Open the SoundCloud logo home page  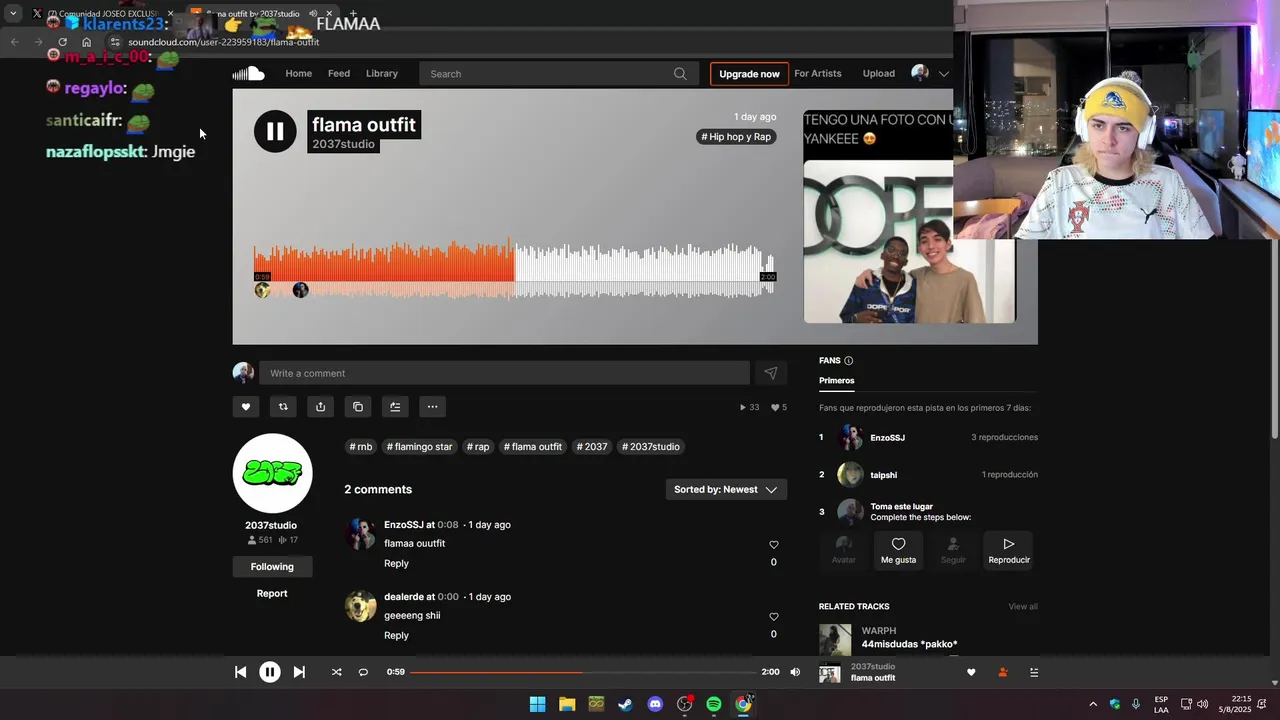click(249, 73)
